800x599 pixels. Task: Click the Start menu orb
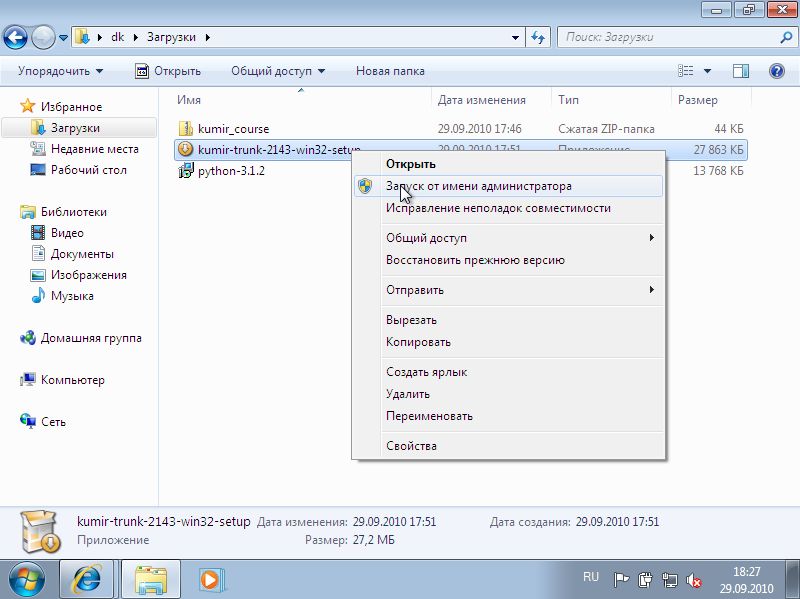27,578
